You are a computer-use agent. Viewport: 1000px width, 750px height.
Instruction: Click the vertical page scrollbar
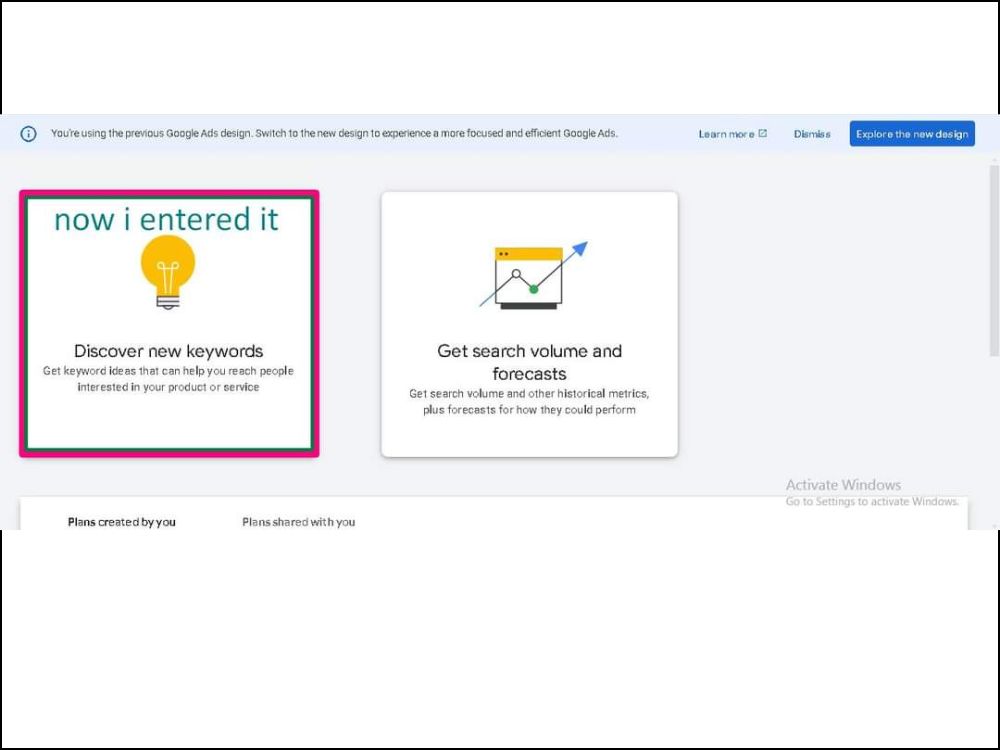(x=994, y=261)
